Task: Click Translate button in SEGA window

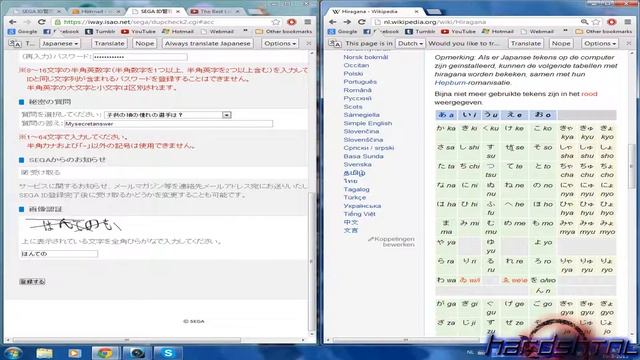Action: coord(109,43)
